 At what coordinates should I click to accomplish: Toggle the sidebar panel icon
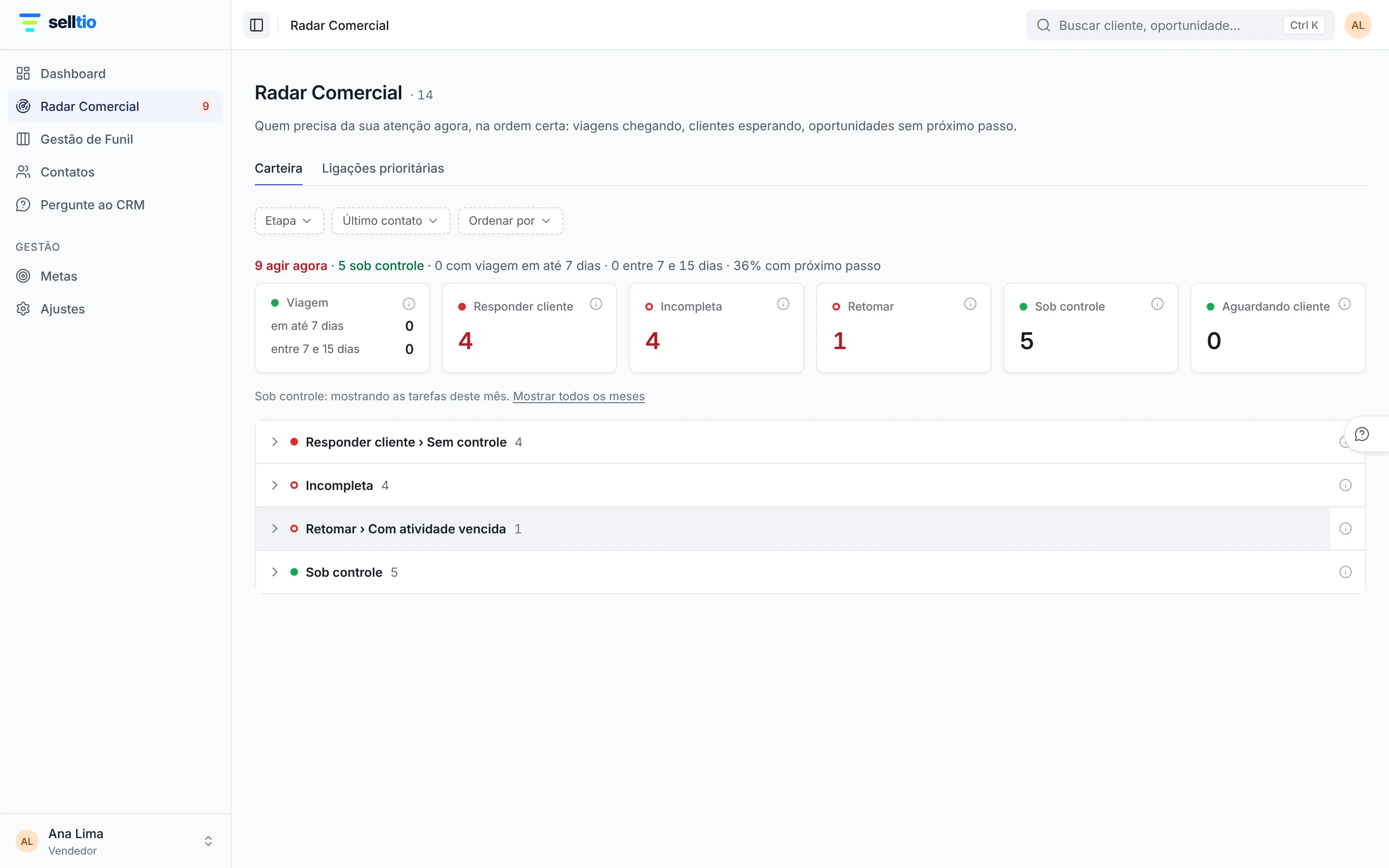coord(256,25)
